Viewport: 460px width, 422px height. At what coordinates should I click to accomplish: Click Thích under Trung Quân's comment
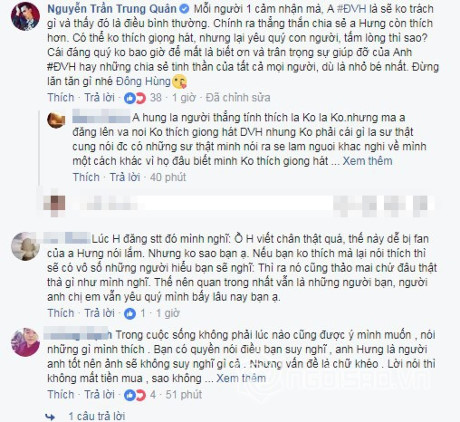tap(61, 98)
